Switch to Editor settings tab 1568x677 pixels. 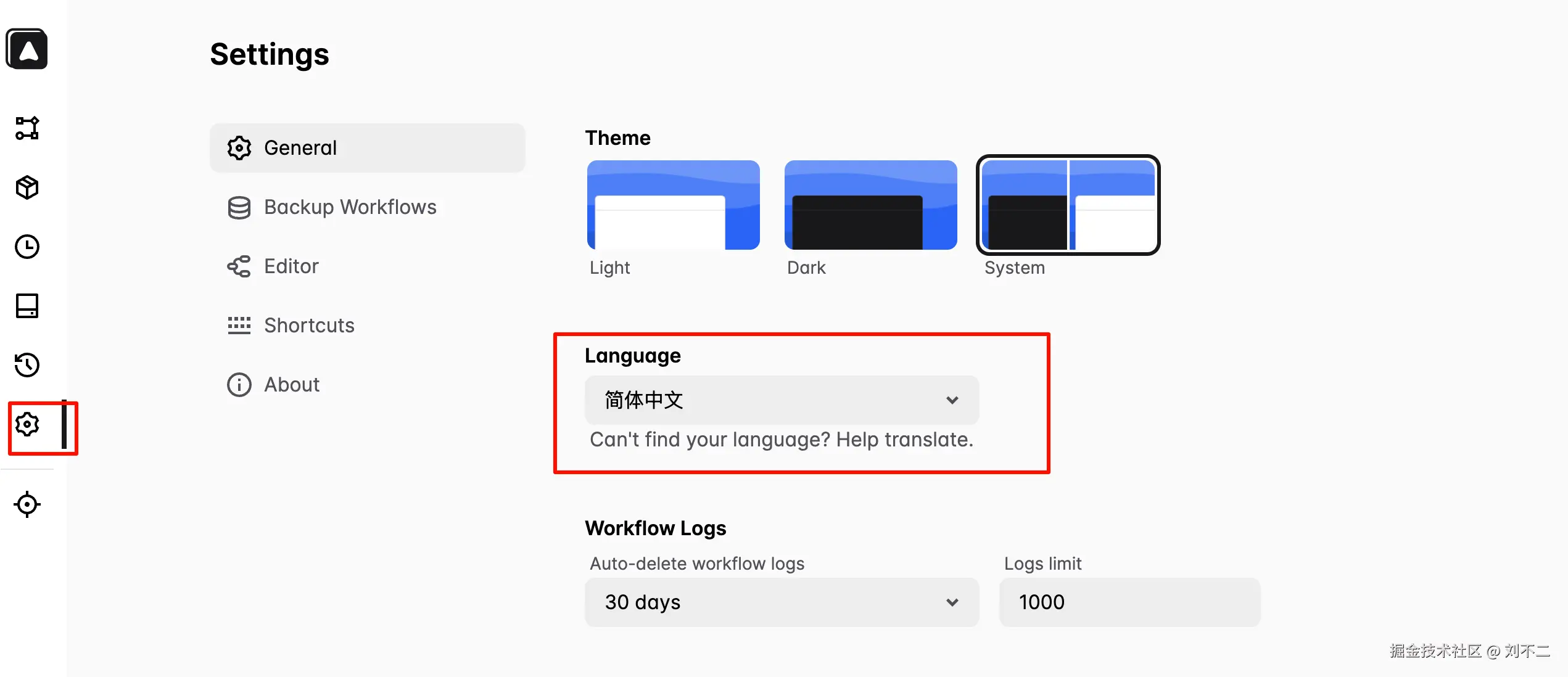pos(291,266)
